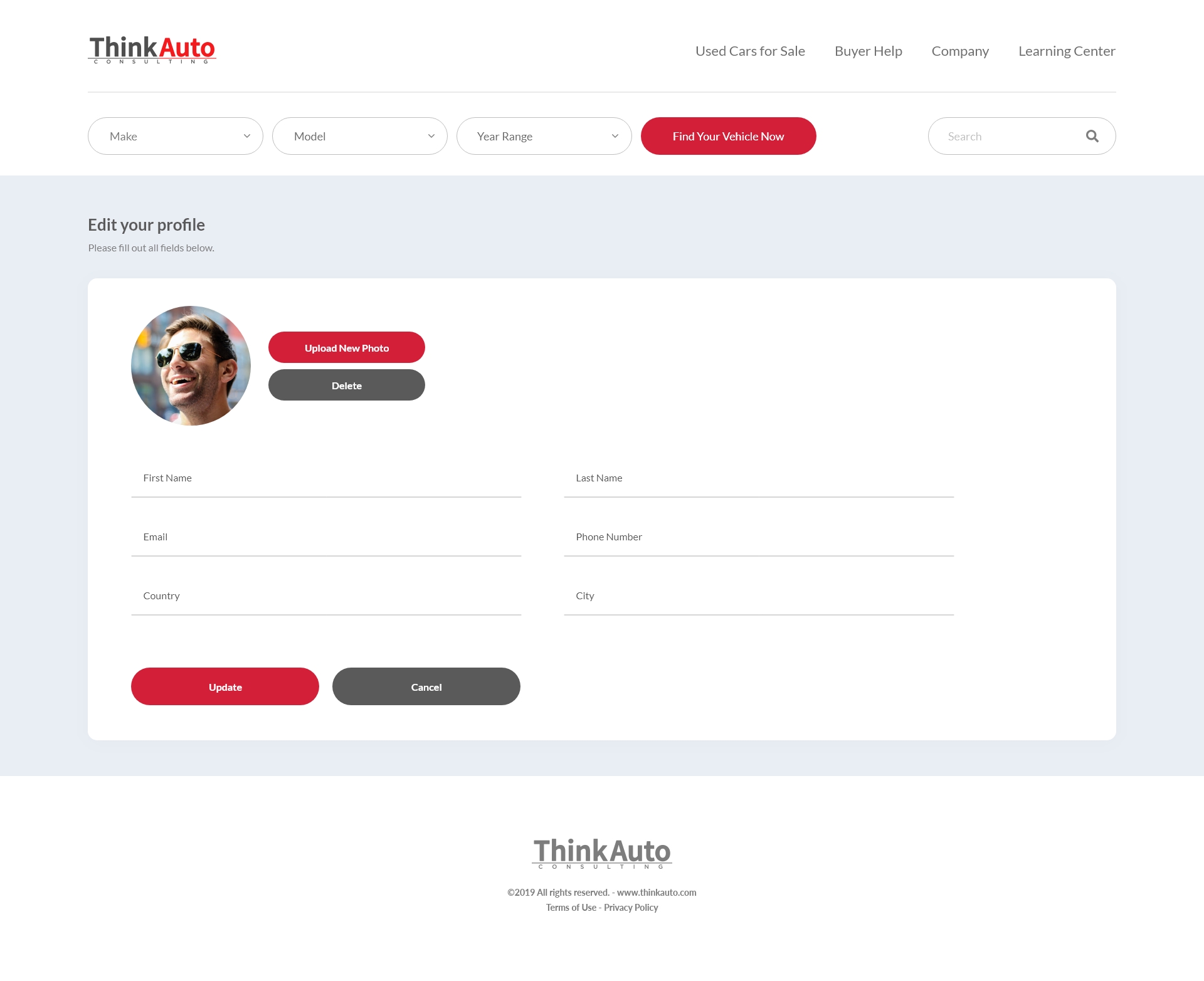Cancel profile editing
The image size is (1204, 981).
[426, 686]
